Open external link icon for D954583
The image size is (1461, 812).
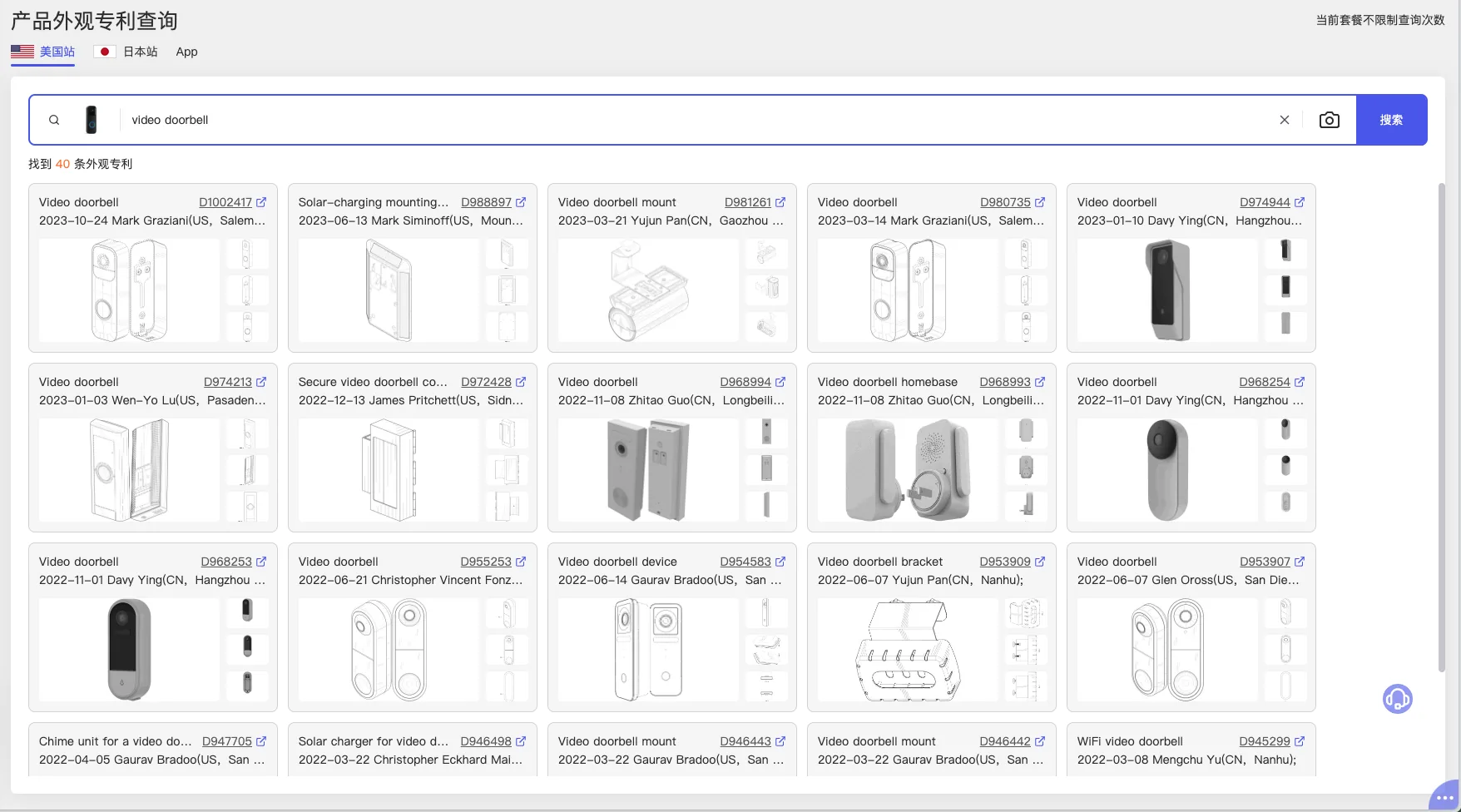tap(780, 562)
